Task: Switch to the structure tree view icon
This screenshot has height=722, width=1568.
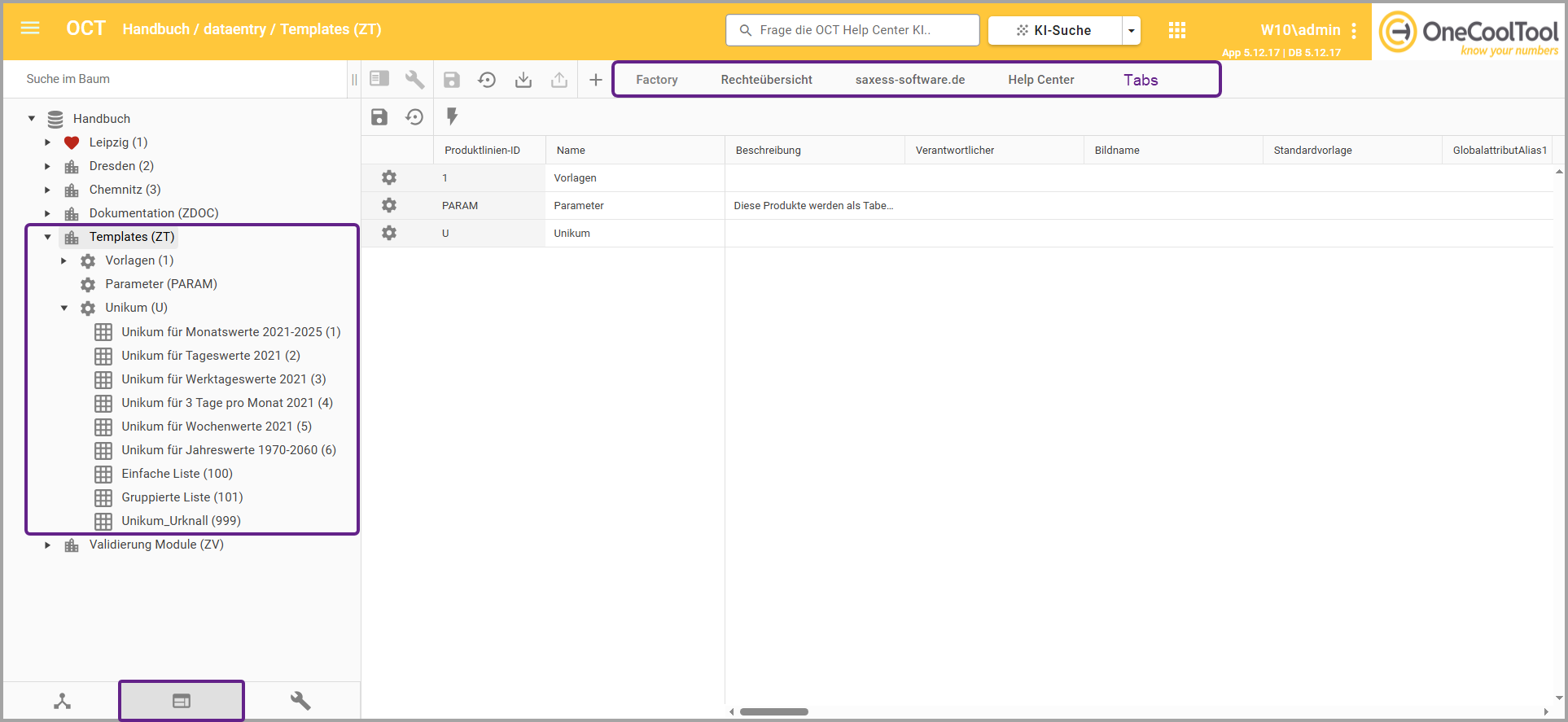Action: pyautogui.click(x=63, y=701)
